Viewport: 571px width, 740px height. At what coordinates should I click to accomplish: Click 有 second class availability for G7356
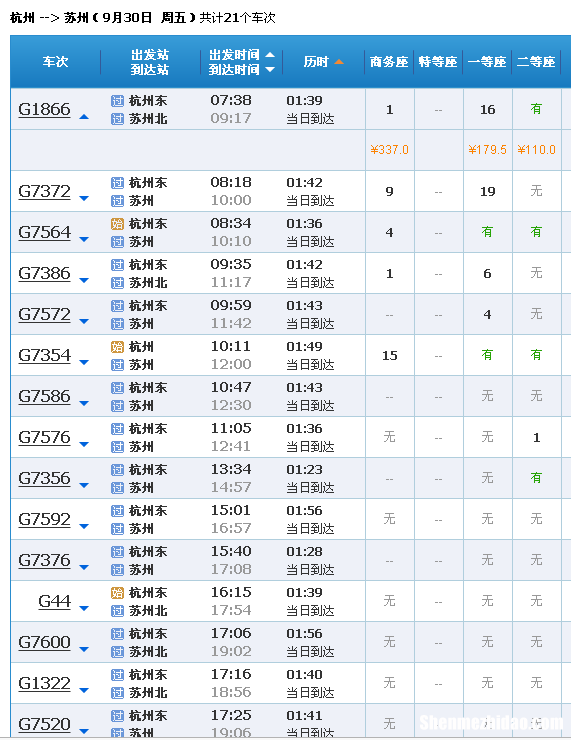click(x=536, y=478)
